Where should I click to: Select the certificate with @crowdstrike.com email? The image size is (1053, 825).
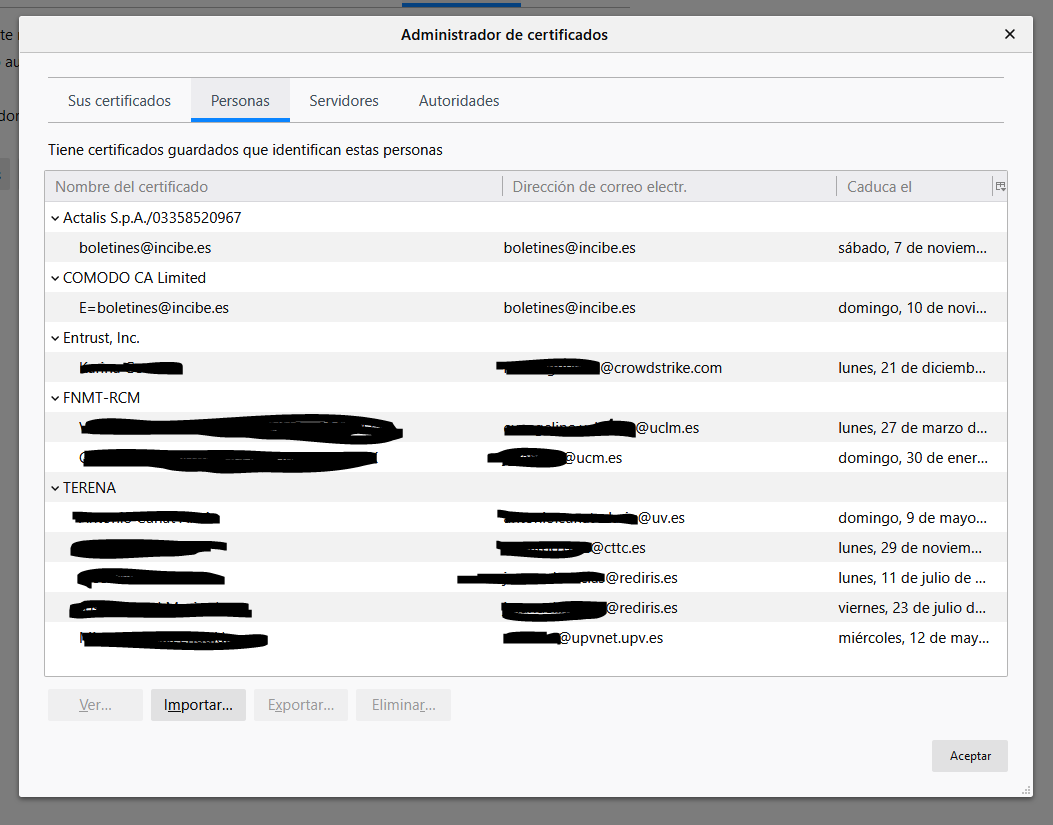[x=660, y=368]
